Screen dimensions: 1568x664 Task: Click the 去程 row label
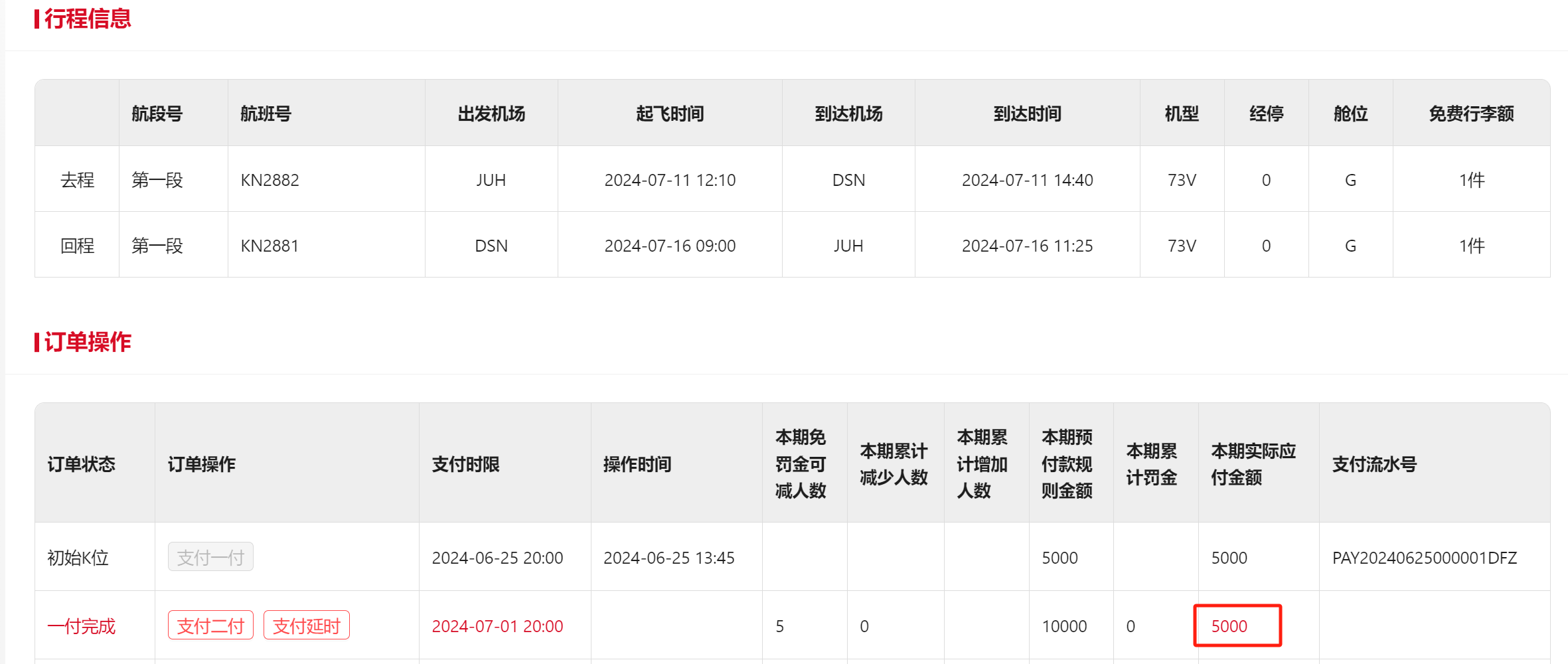77,180
